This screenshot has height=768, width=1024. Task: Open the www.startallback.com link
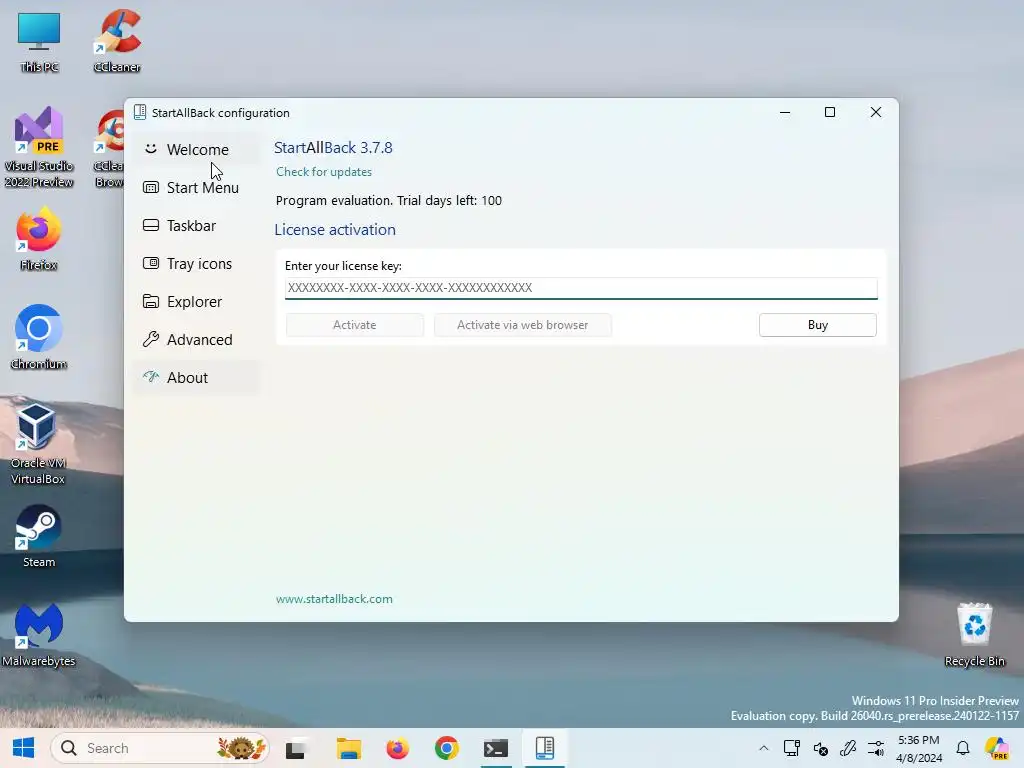pyautogui.click(x=334, y=599)
